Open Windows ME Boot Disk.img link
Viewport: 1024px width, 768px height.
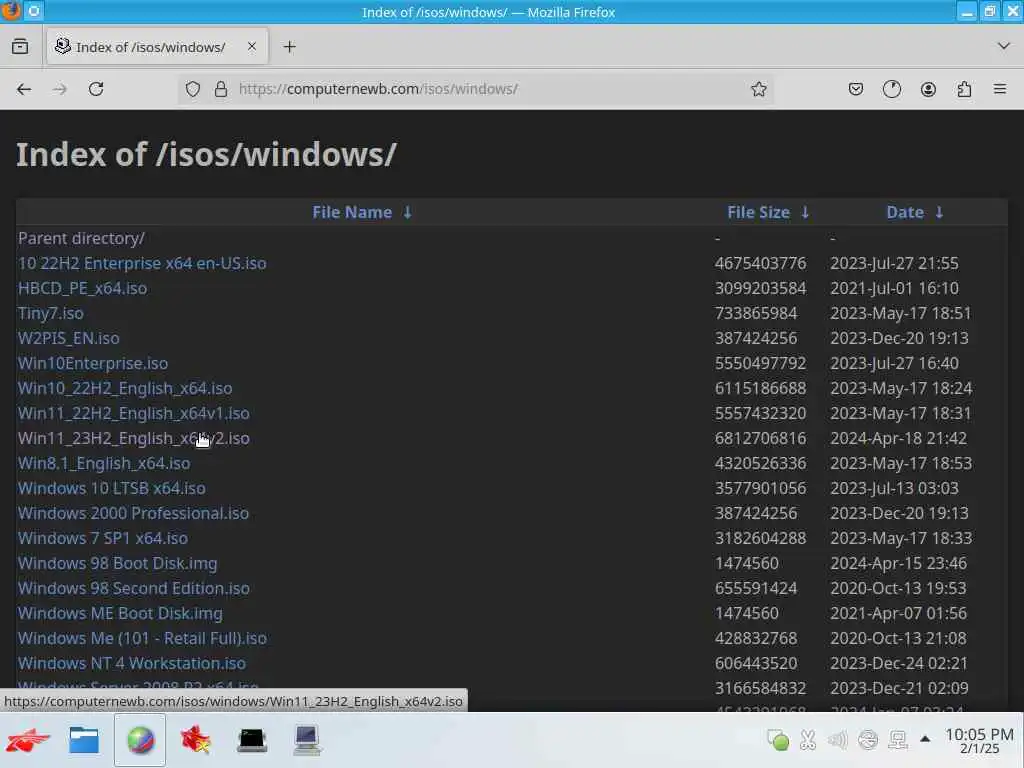[x=120, y=613]
